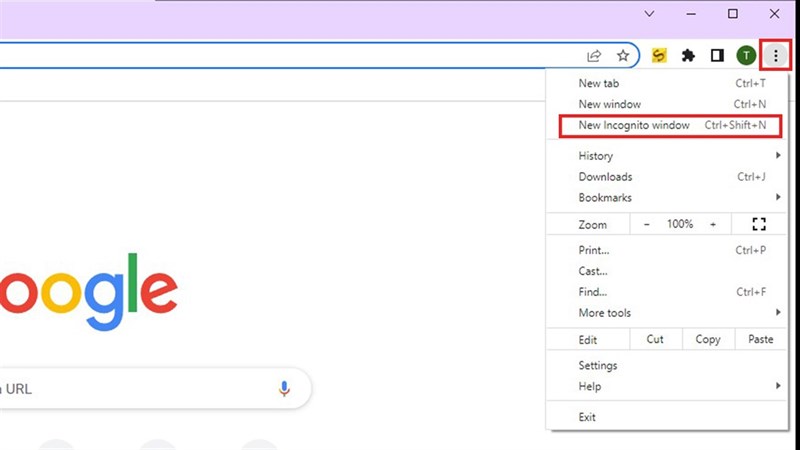
Task: Close the Chrome window
Action: [774, 14]
